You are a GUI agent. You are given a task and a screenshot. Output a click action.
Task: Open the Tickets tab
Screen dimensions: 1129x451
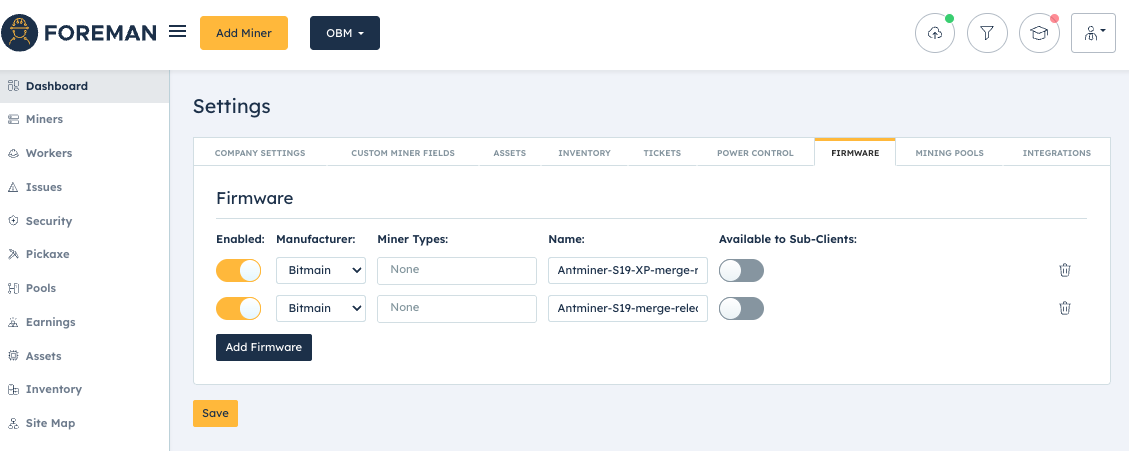coord(662,153)
